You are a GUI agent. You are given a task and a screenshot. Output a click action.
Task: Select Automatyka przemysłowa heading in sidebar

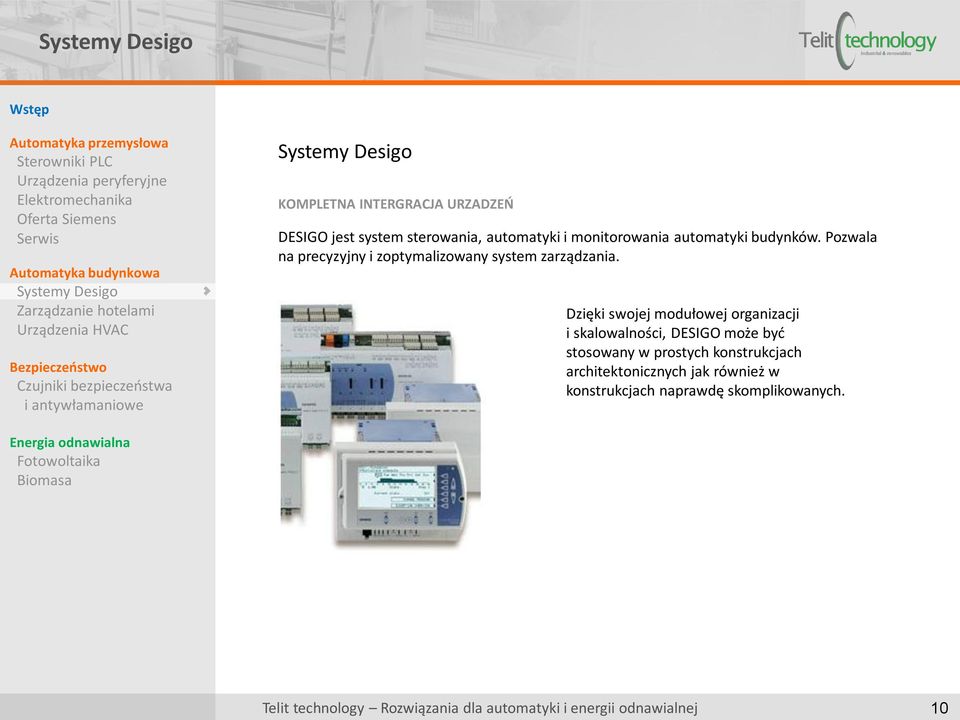point(89,143)
